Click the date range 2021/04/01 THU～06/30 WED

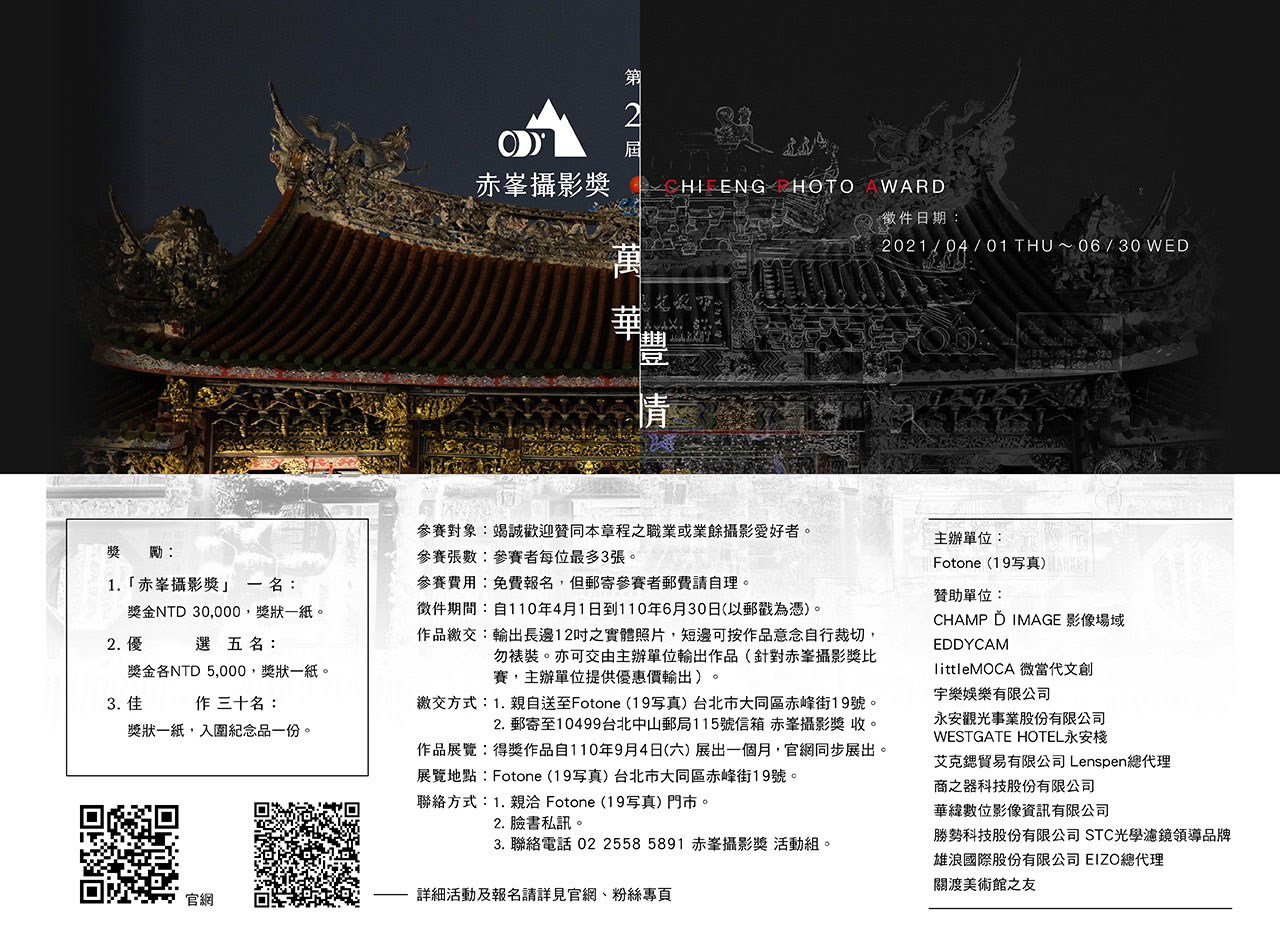(x=1035, y=246)
